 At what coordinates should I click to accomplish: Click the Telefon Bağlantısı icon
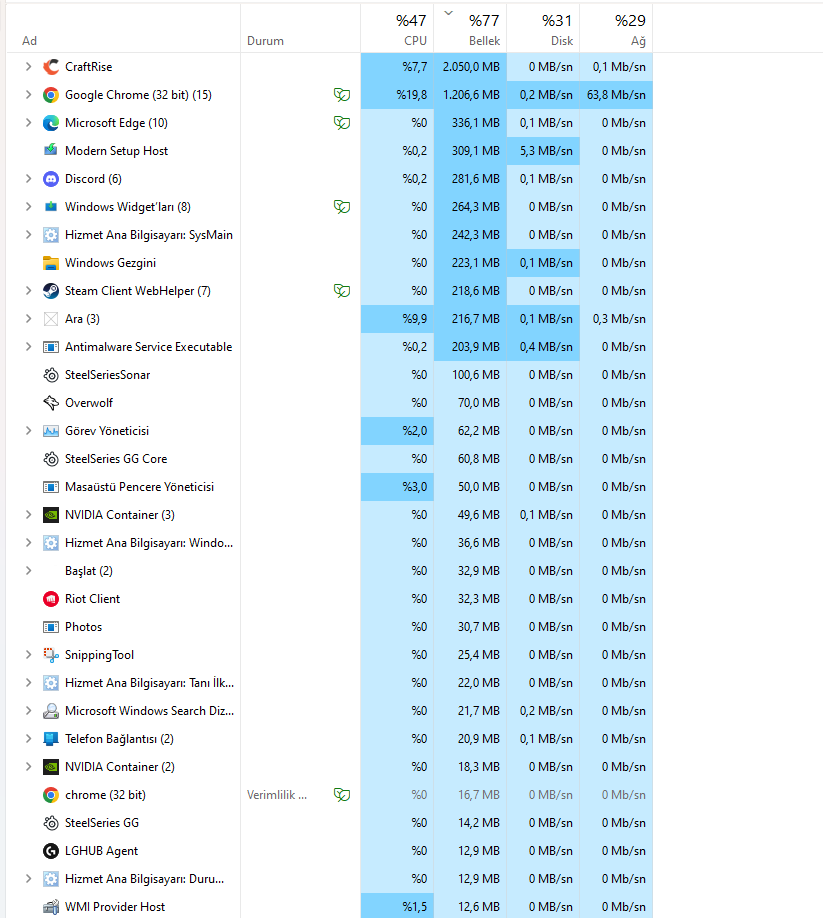(51, 739)
